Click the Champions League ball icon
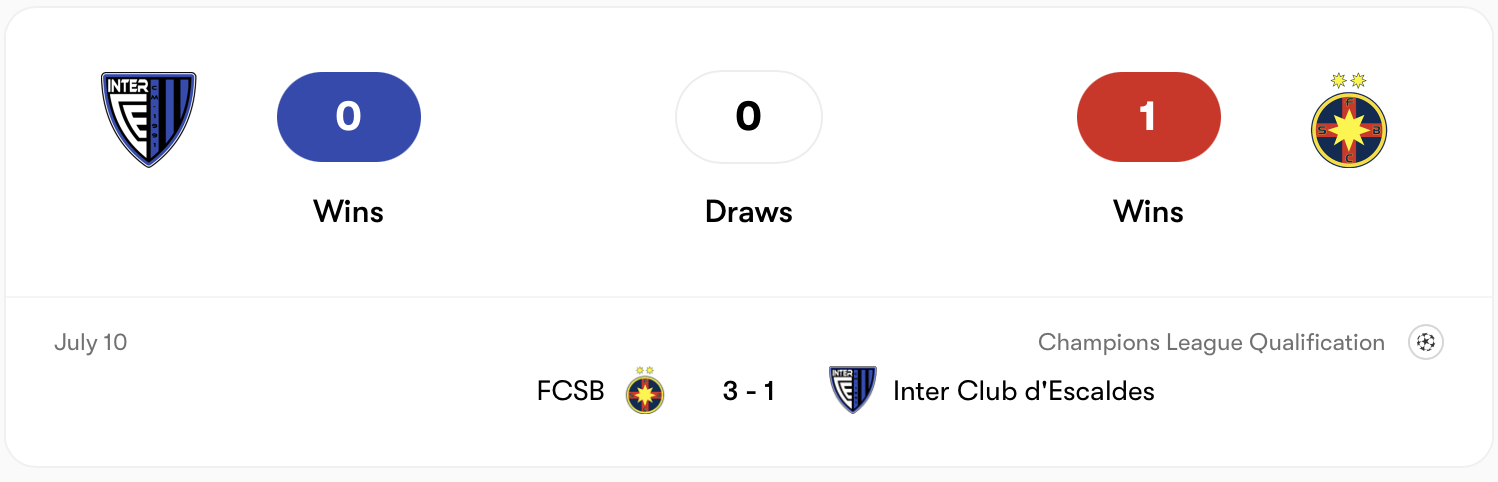The width and height of the screenshot is (1498, 482). point(1426,343)
